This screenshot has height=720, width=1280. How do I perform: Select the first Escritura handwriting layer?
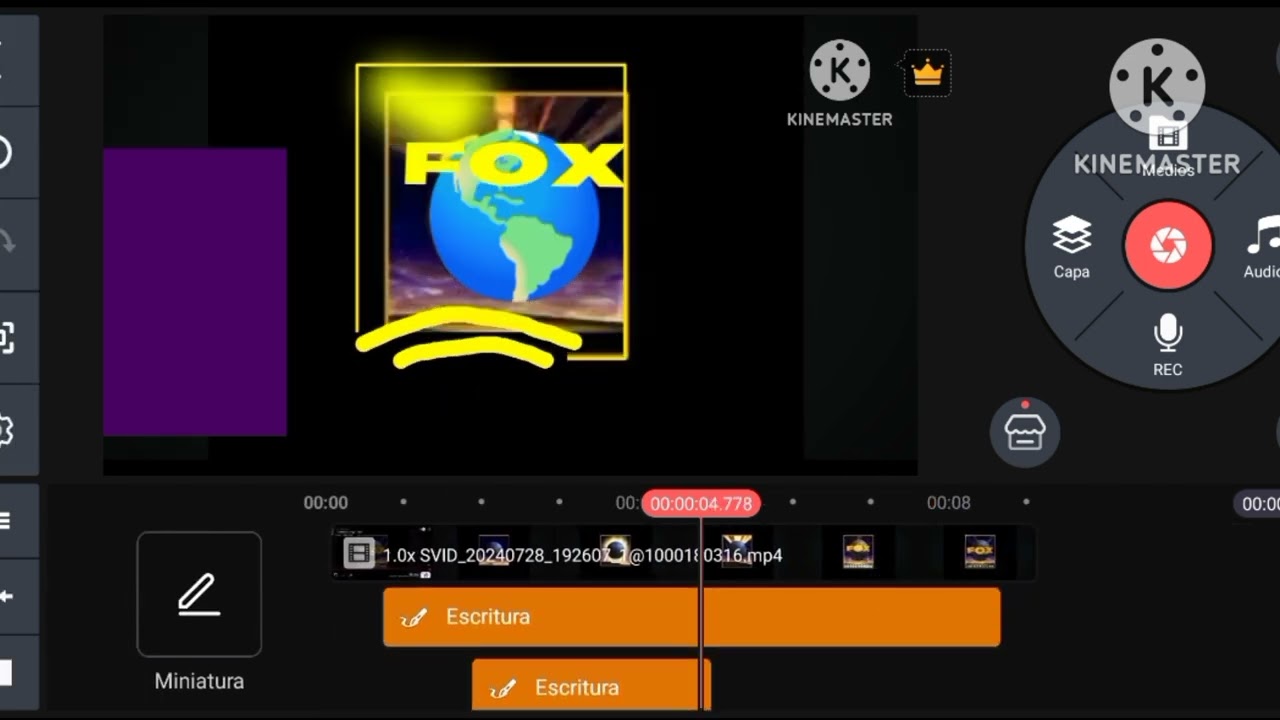(692, 617)
